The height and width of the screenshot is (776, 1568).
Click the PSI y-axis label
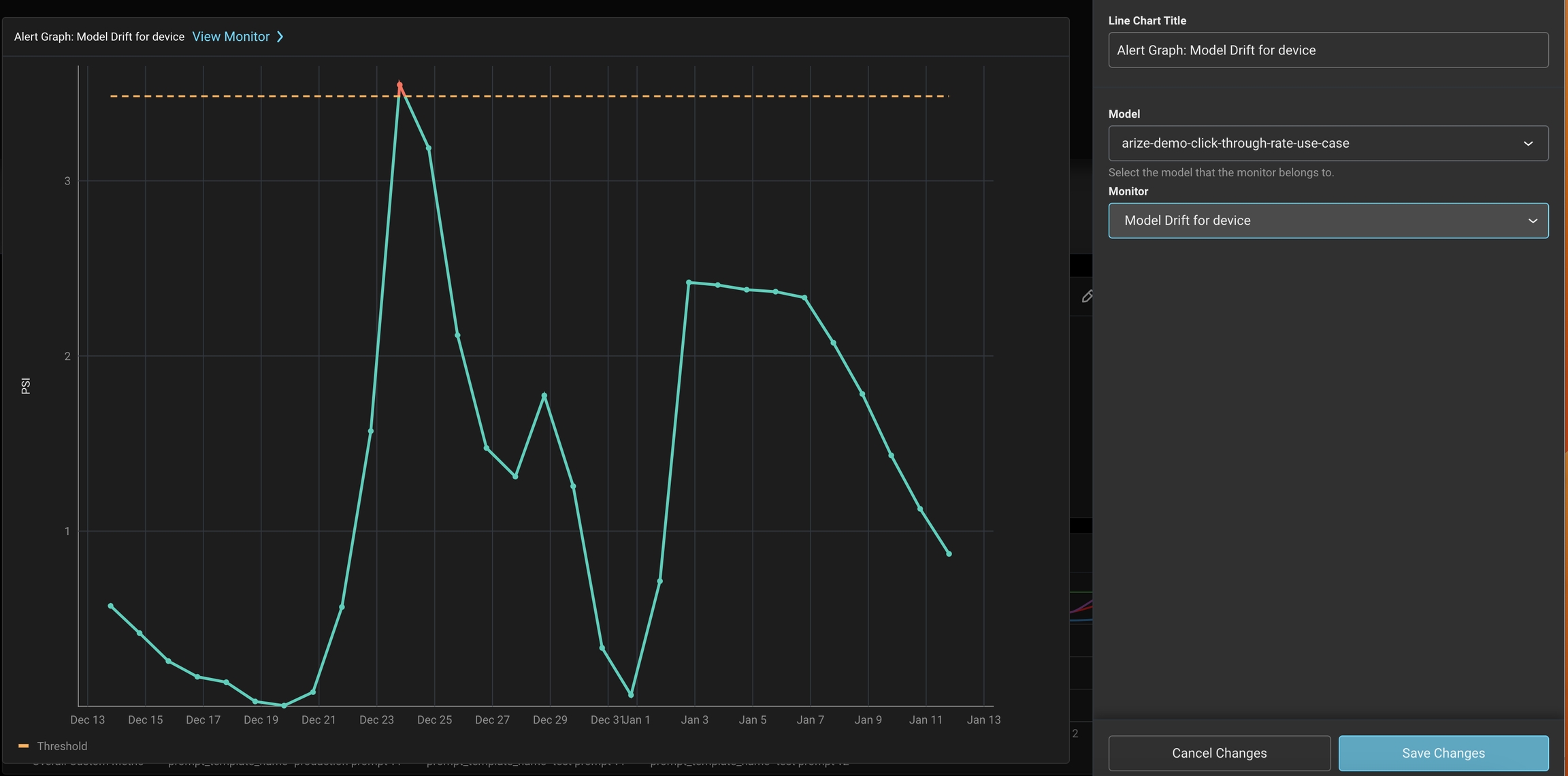(x=26, y=386)
